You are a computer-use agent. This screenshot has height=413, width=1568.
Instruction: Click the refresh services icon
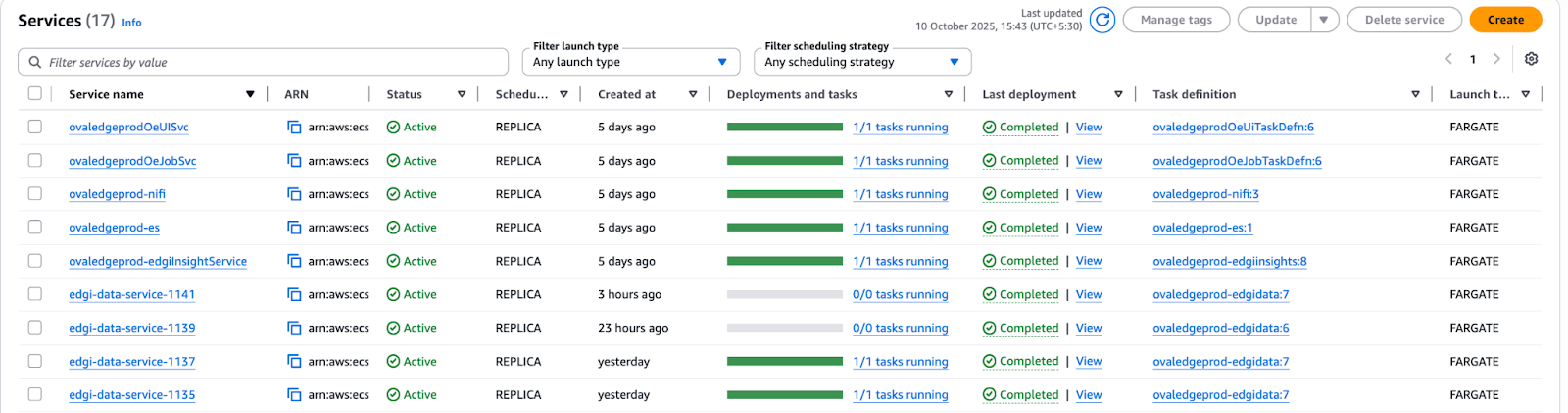pyautogui.click(x=1102, y=20)
